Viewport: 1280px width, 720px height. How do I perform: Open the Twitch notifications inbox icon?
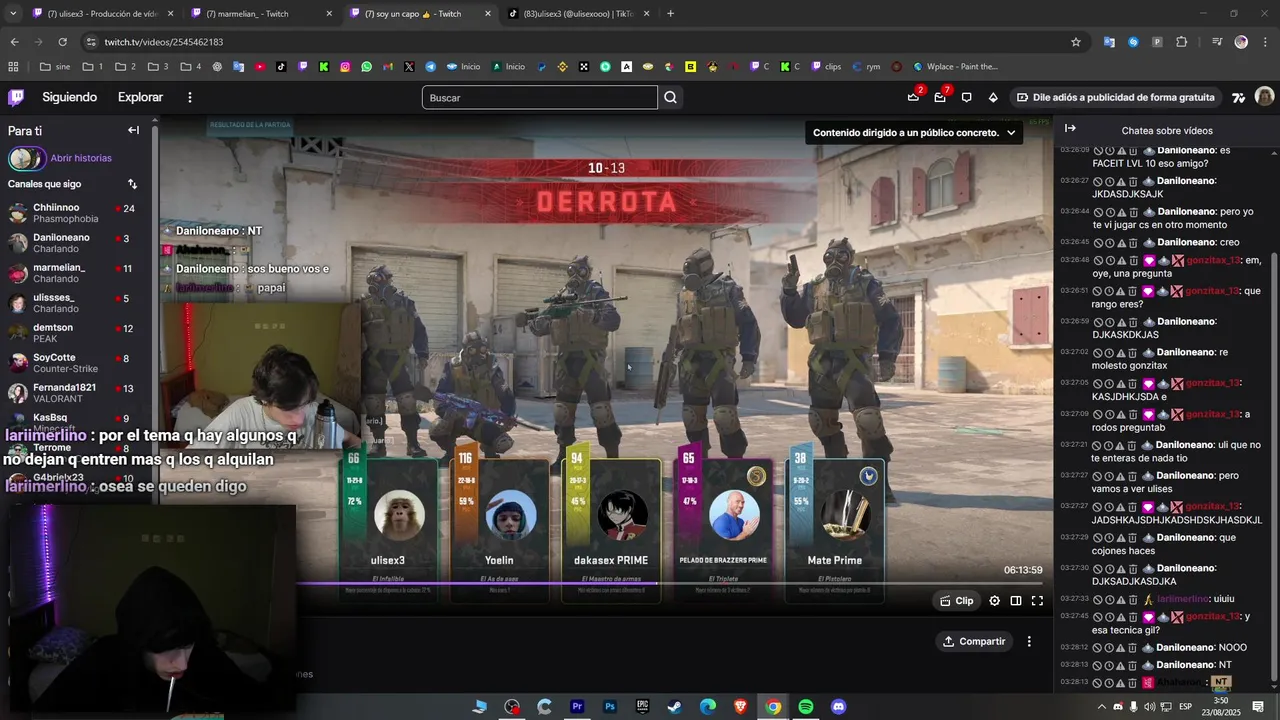click(x=940, y=97)
